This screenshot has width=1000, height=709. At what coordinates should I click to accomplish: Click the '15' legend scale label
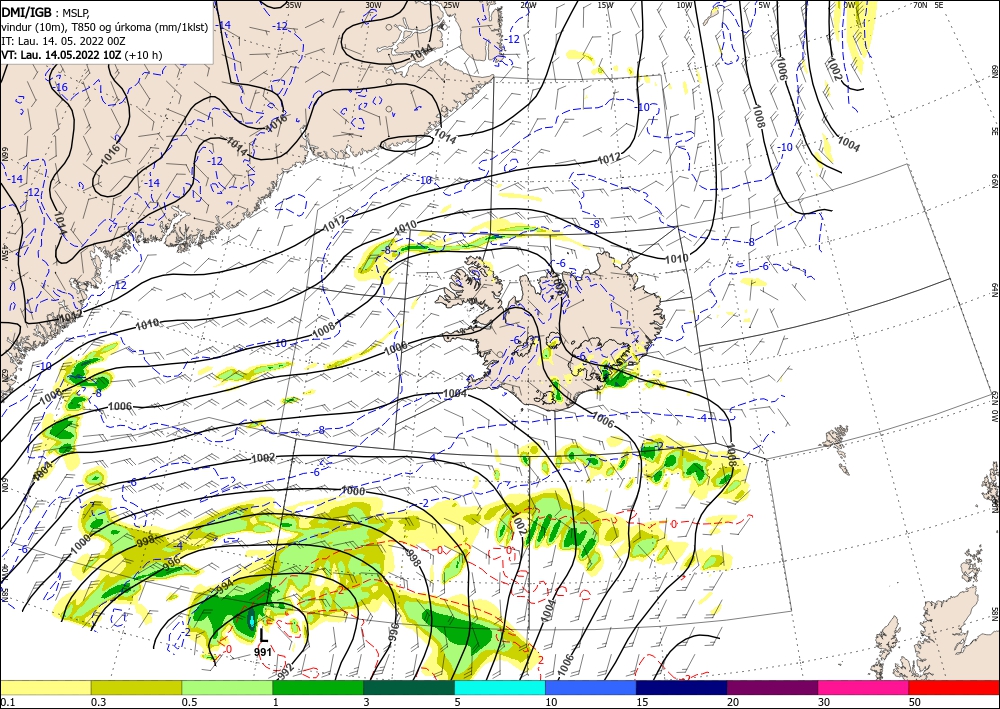click(x=642, y=702)
